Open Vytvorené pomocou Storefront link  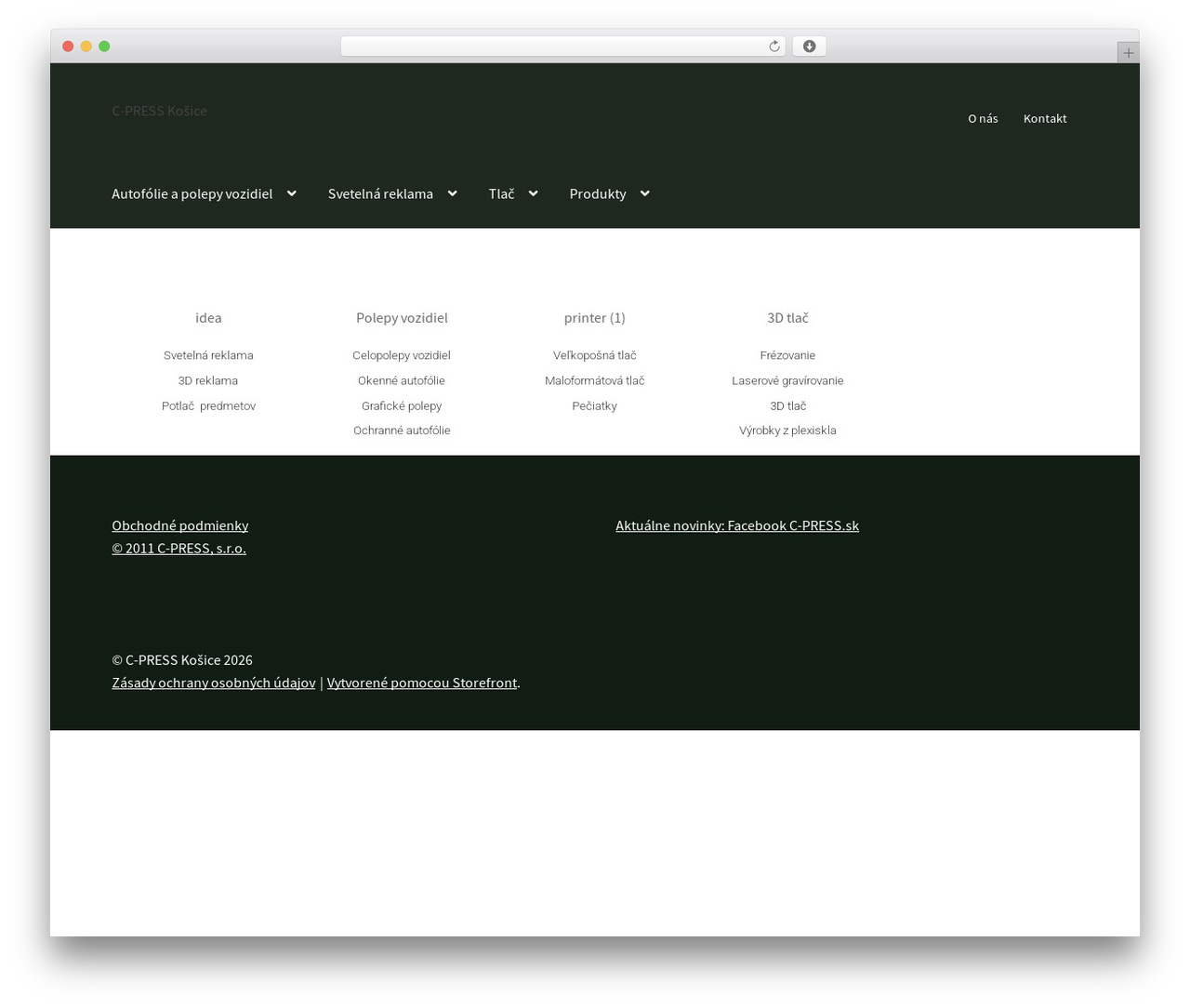tap(422, 683)
